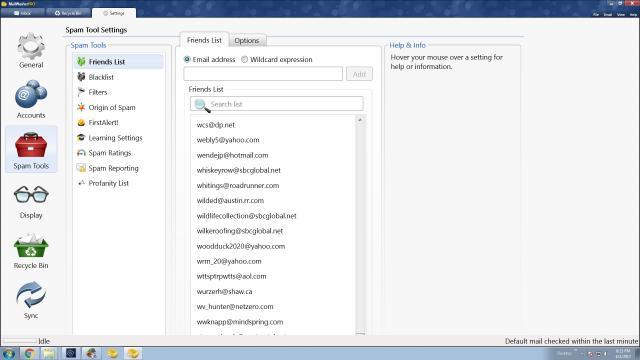Click the Search list field
Screen dimensions: 640x360
point(277,104)
